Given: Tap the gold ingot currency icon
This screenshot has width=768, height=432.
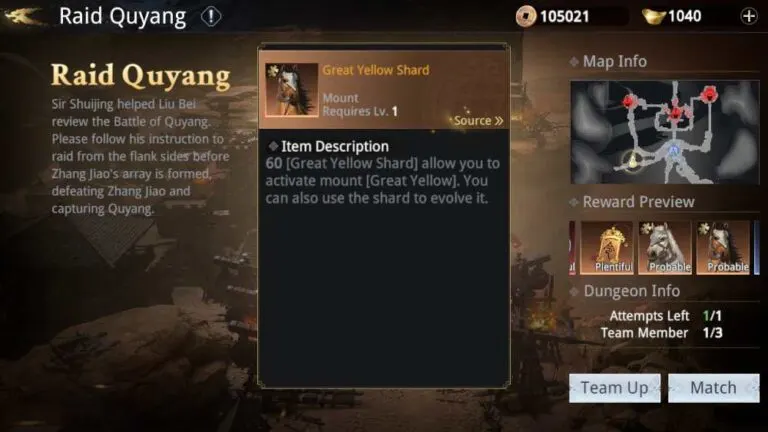Looking at the screenshot, I should tap(653, 17).
